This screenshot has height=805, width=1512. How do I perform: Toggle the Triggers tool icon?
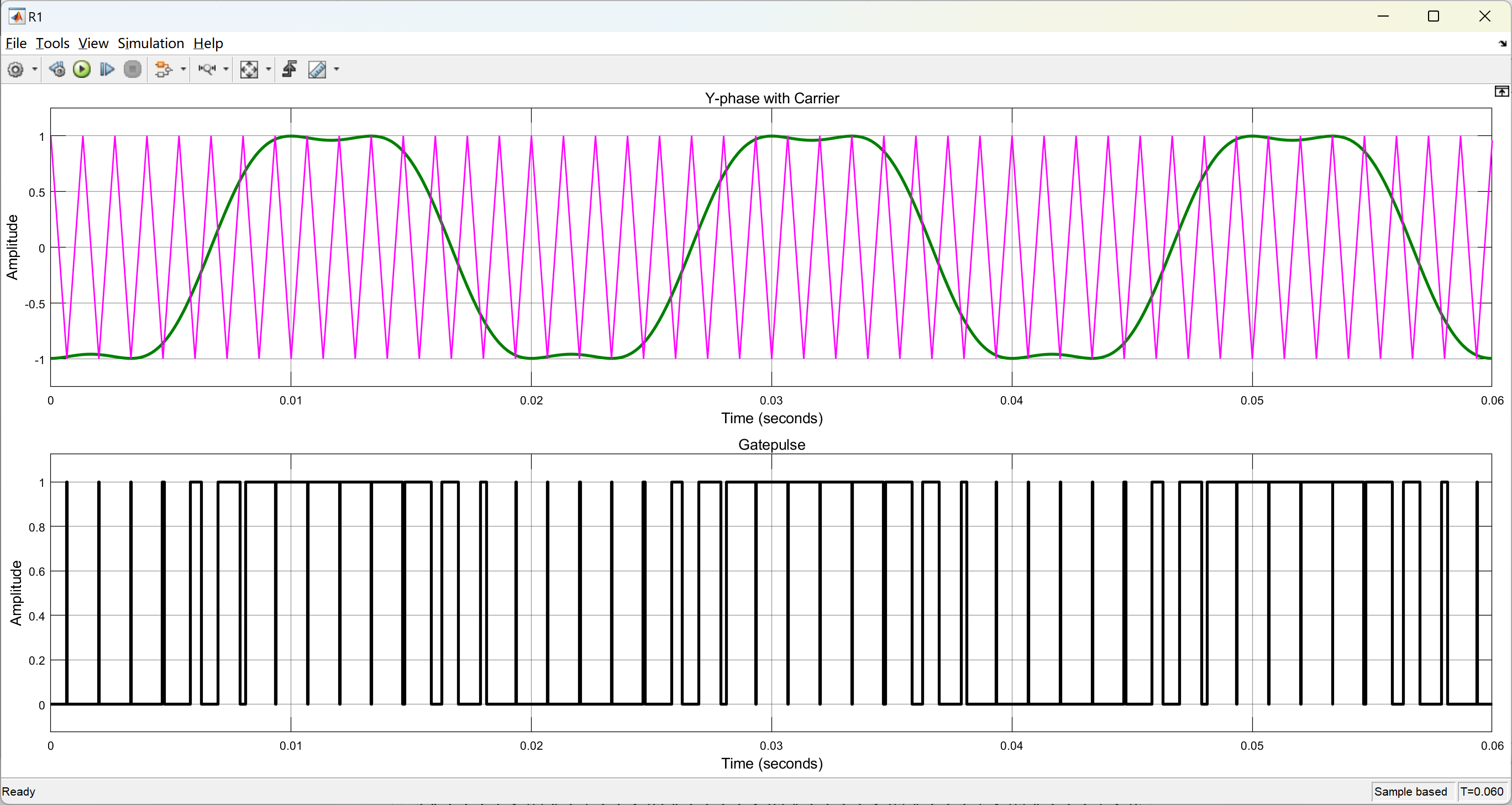[x=290, y=69]
